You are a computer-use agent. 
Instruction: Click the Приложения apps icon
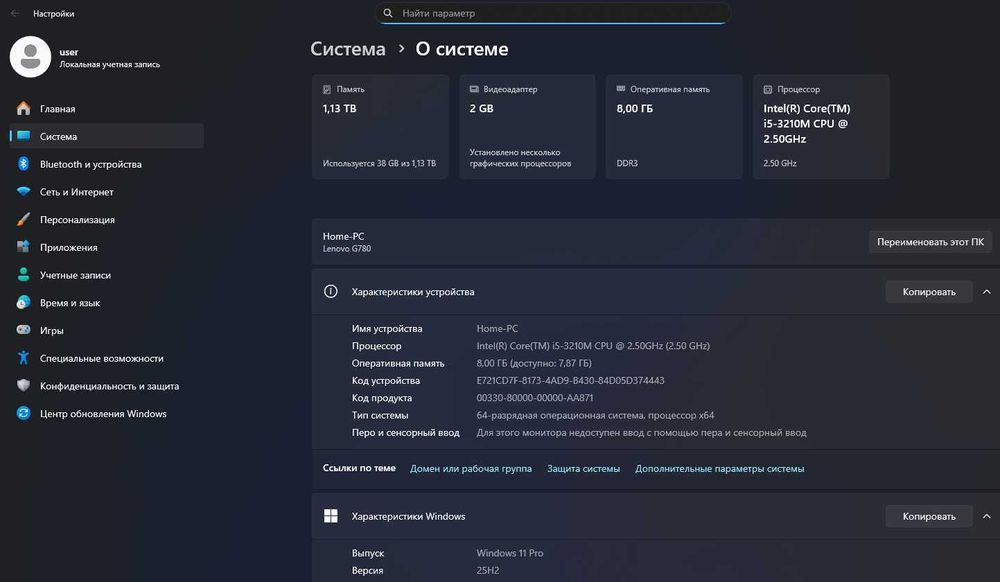click(x=24, y=247)
